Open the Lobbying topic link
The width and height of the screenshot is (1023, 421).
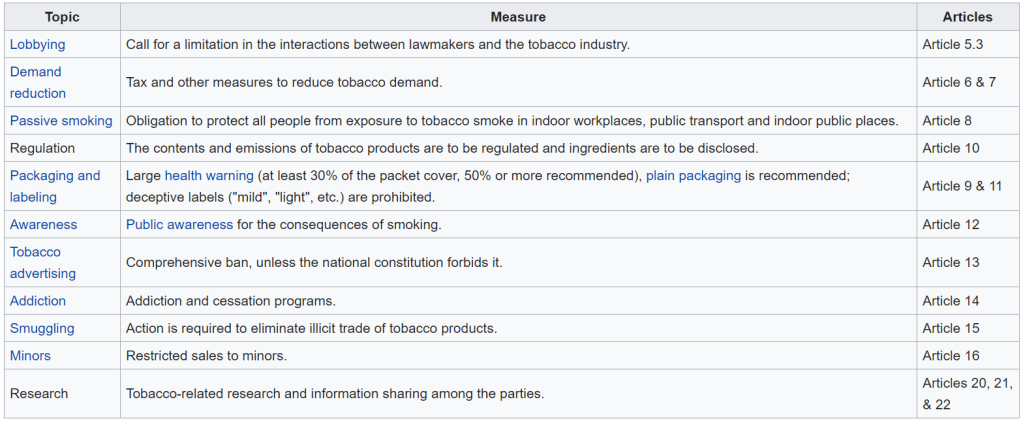[37, 45]
